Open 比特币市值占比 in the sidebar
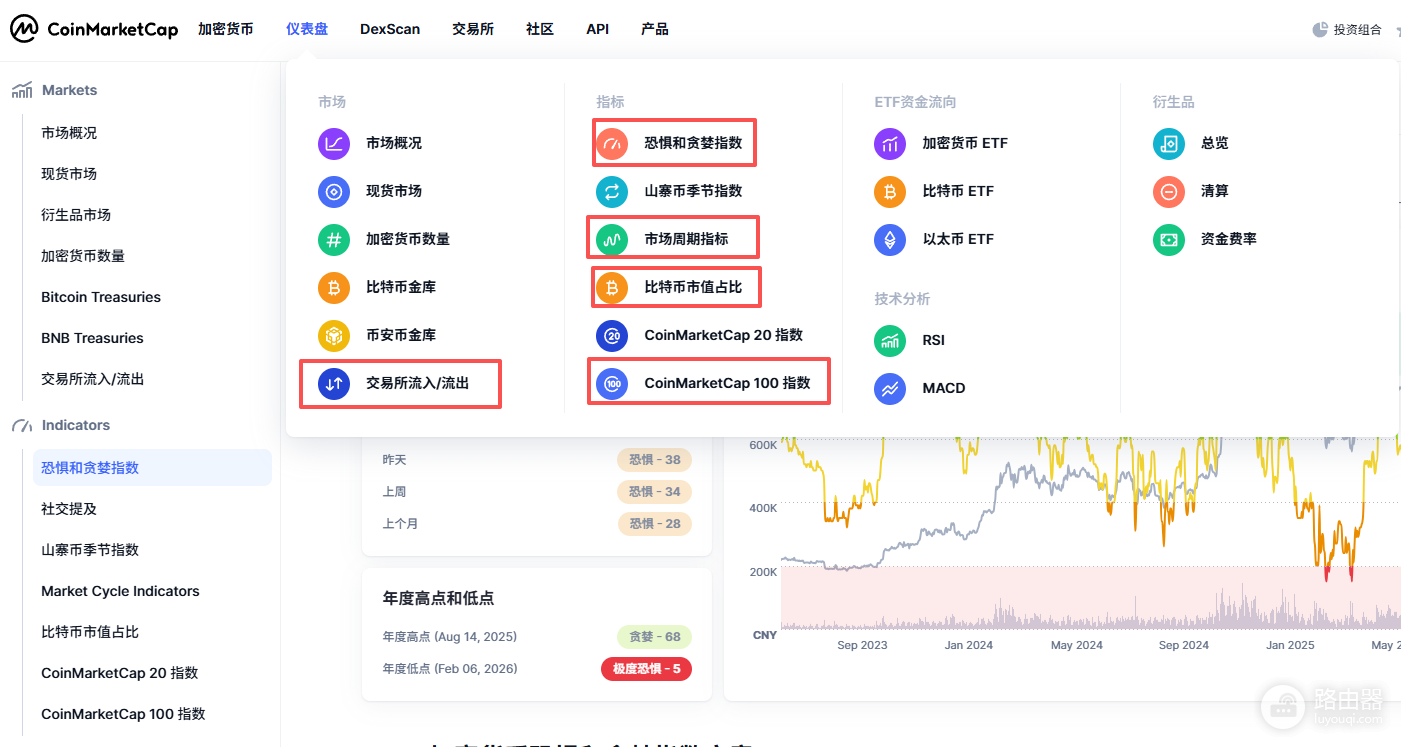The width and height of the screenshot is (1401, 747). (90, 632)
